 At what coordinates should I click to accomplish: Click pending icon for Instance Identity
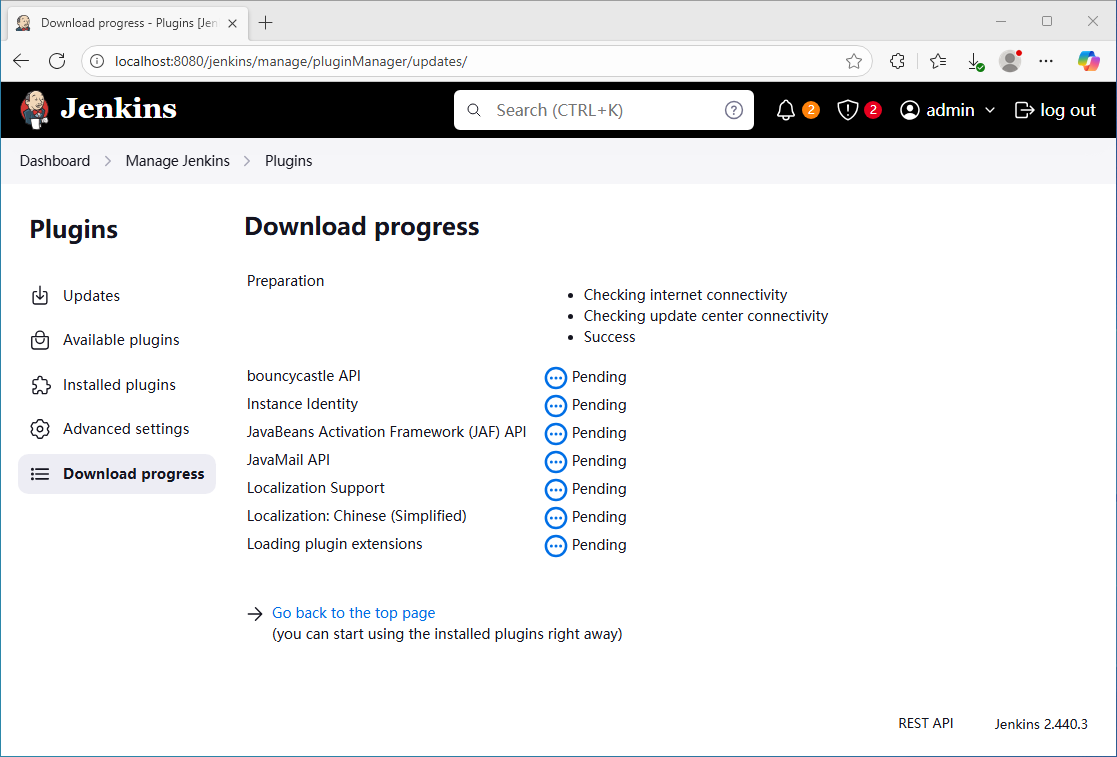556,405
